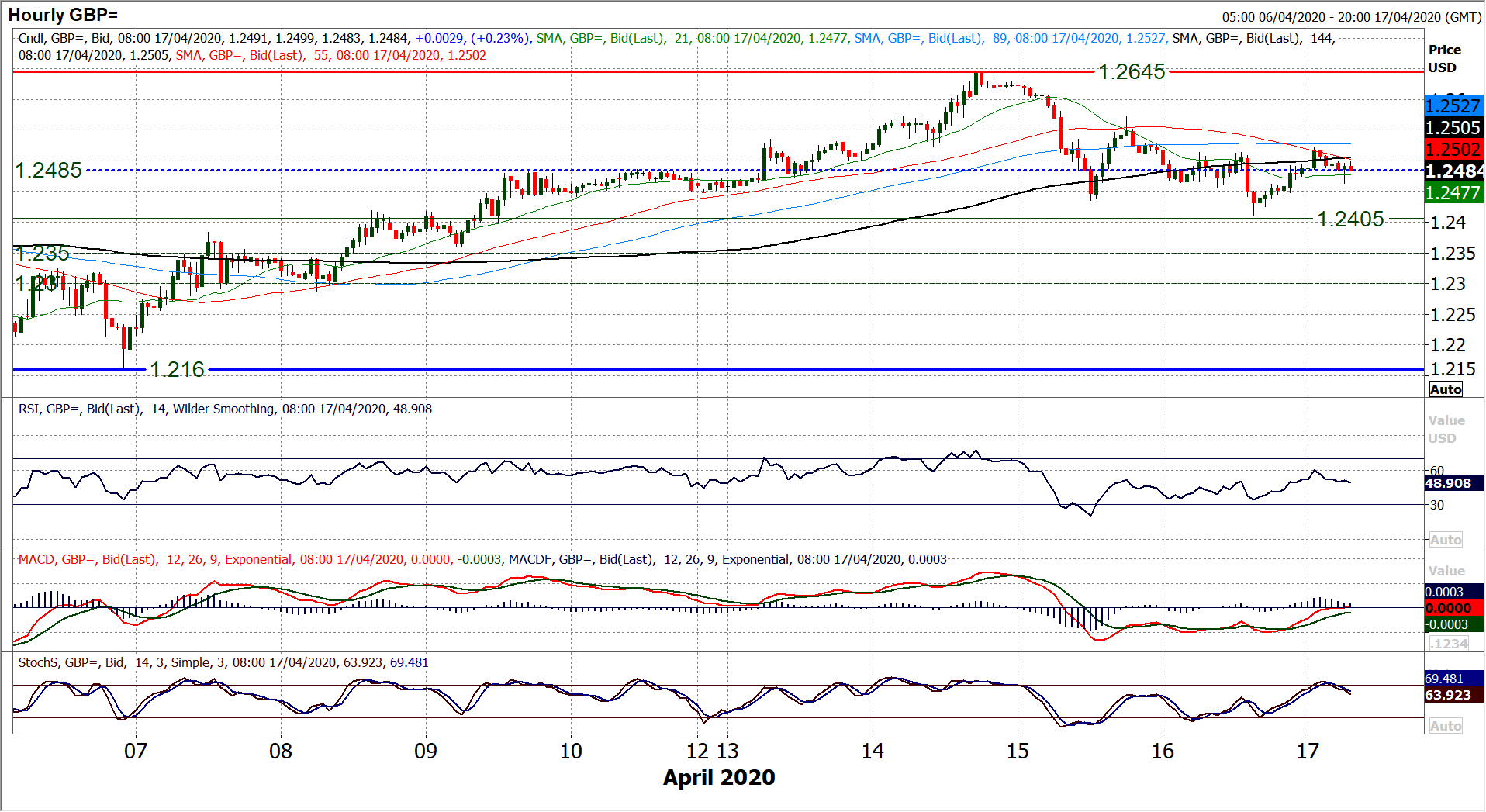Select the 1.235 level label
This screenshot has width=1486, height=812.
click(x=43, y=253)
